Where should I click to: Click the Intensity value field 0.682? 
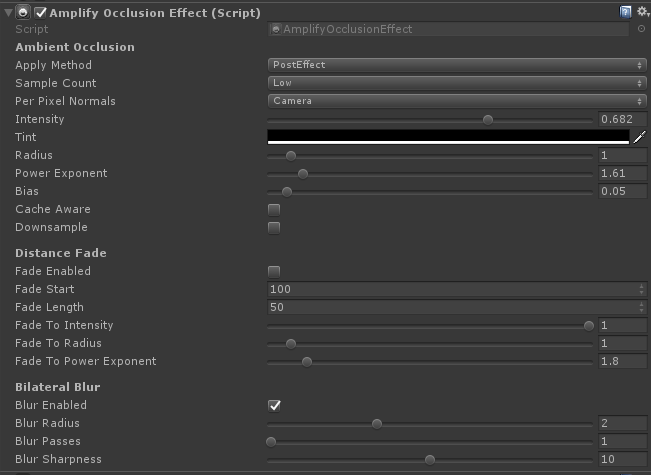pyautogui.click(x=622, y=119)
